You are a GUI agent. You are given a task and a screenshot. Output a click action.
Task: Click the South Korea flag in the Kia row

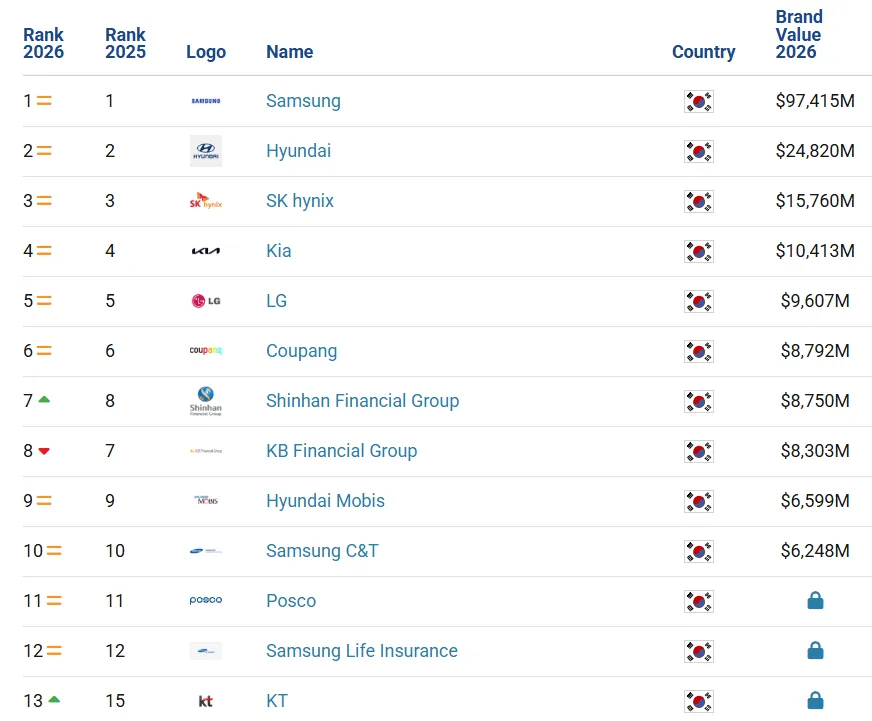pyautogui.click(x=699, y=251)
